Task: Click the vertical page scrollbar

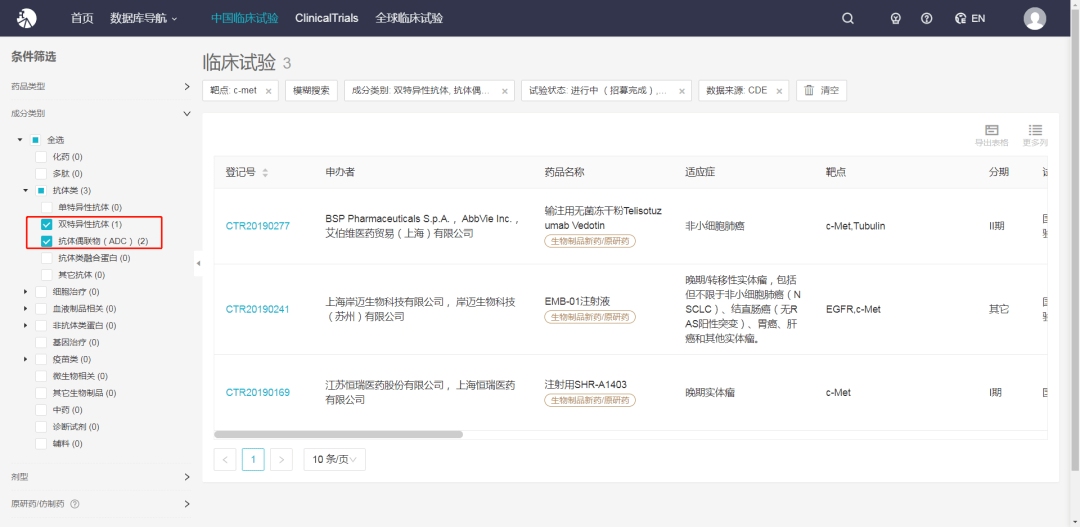Action: [x=1074, y=241]
